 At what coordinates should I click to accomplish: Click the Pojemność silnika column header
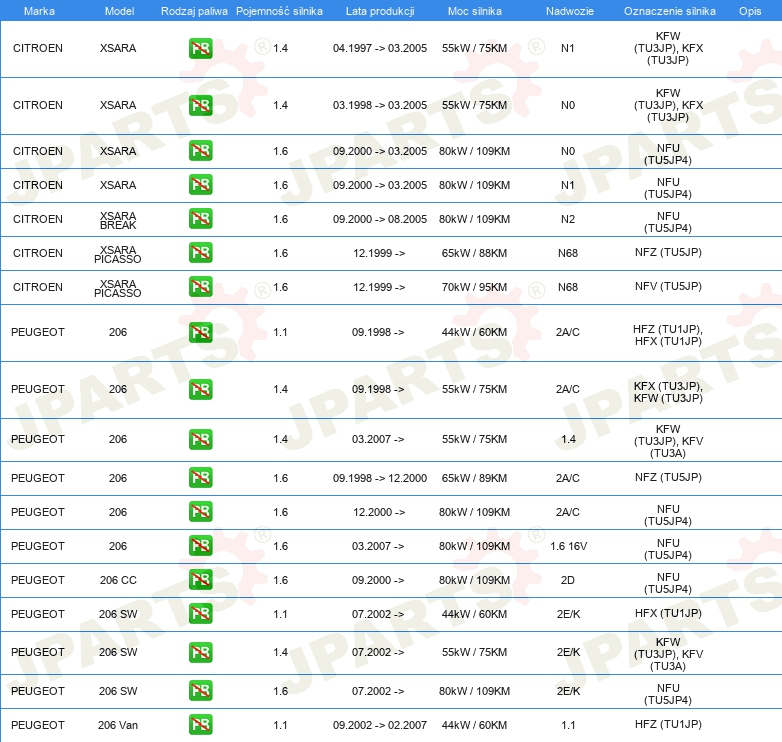279,11
